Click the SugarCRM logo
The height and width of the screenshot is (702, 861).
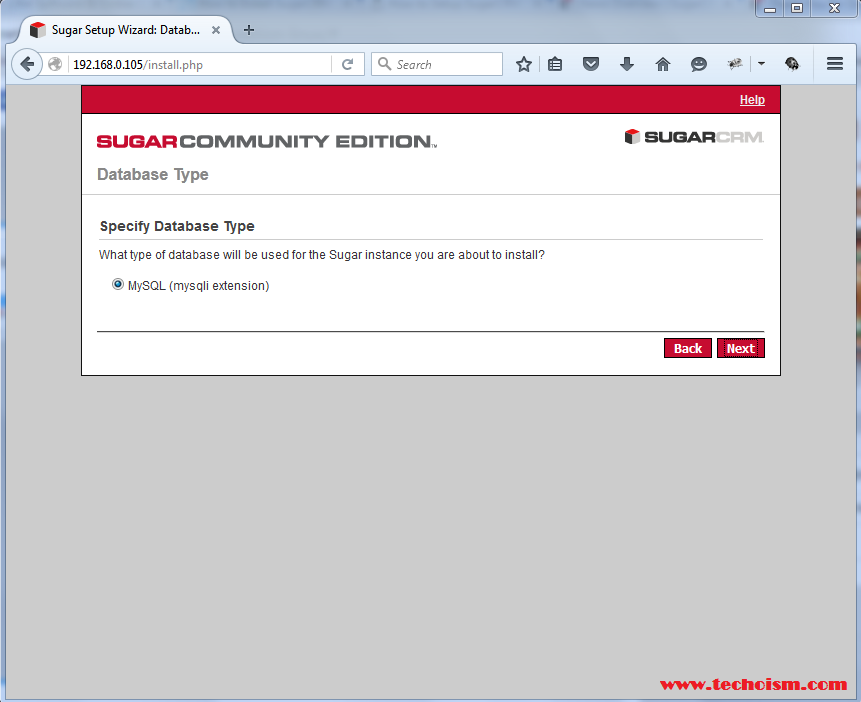tap(694, 137)
